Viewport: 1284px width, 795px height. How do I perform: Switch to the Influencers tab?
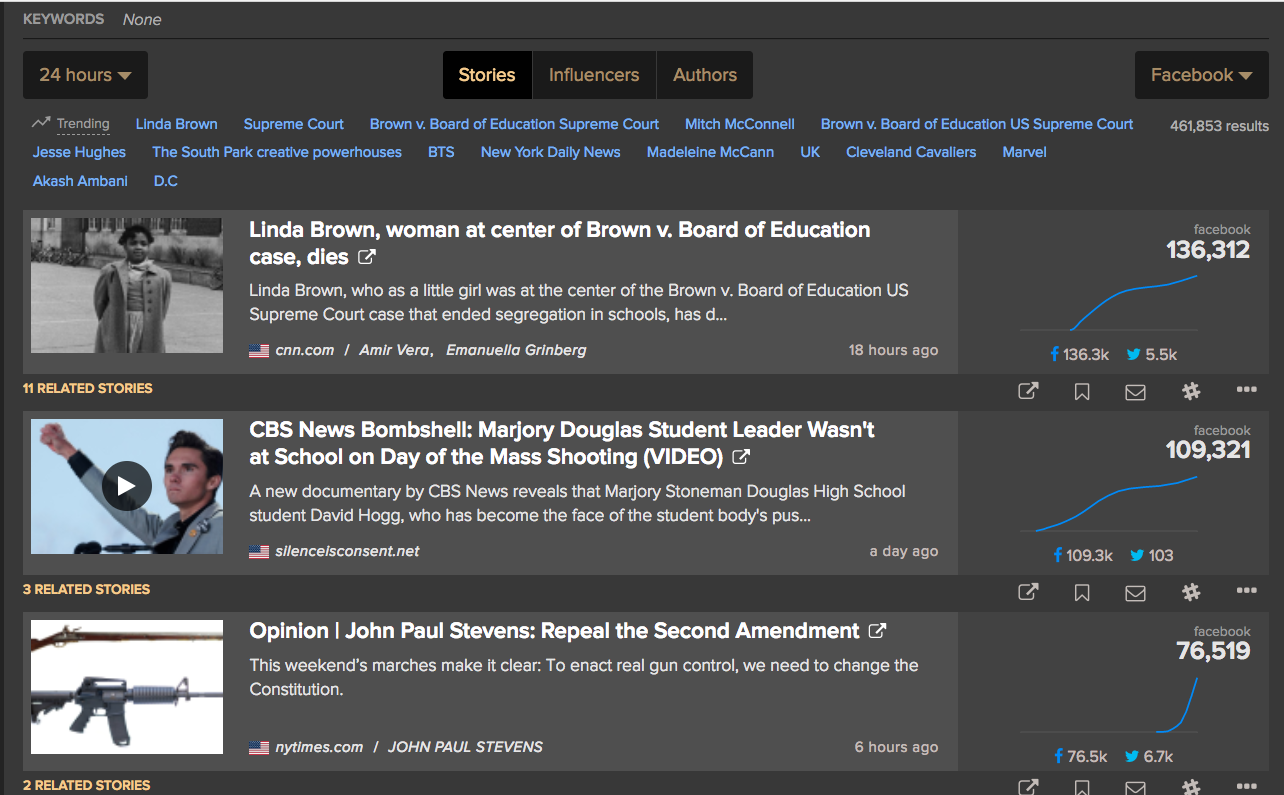(594, 75)
